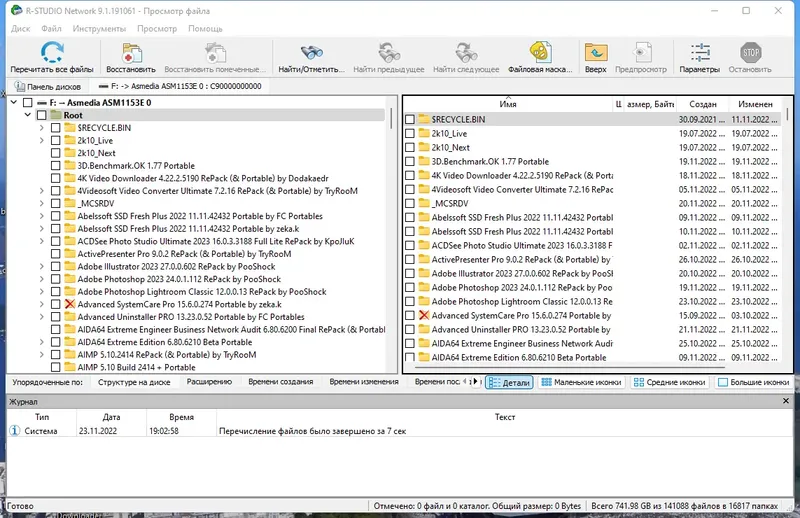This screenshot has width=800, height=518.
Task: Click the Перечитать все файлы refresh icon
Action: pyautogui.click(x=52, y=52)
